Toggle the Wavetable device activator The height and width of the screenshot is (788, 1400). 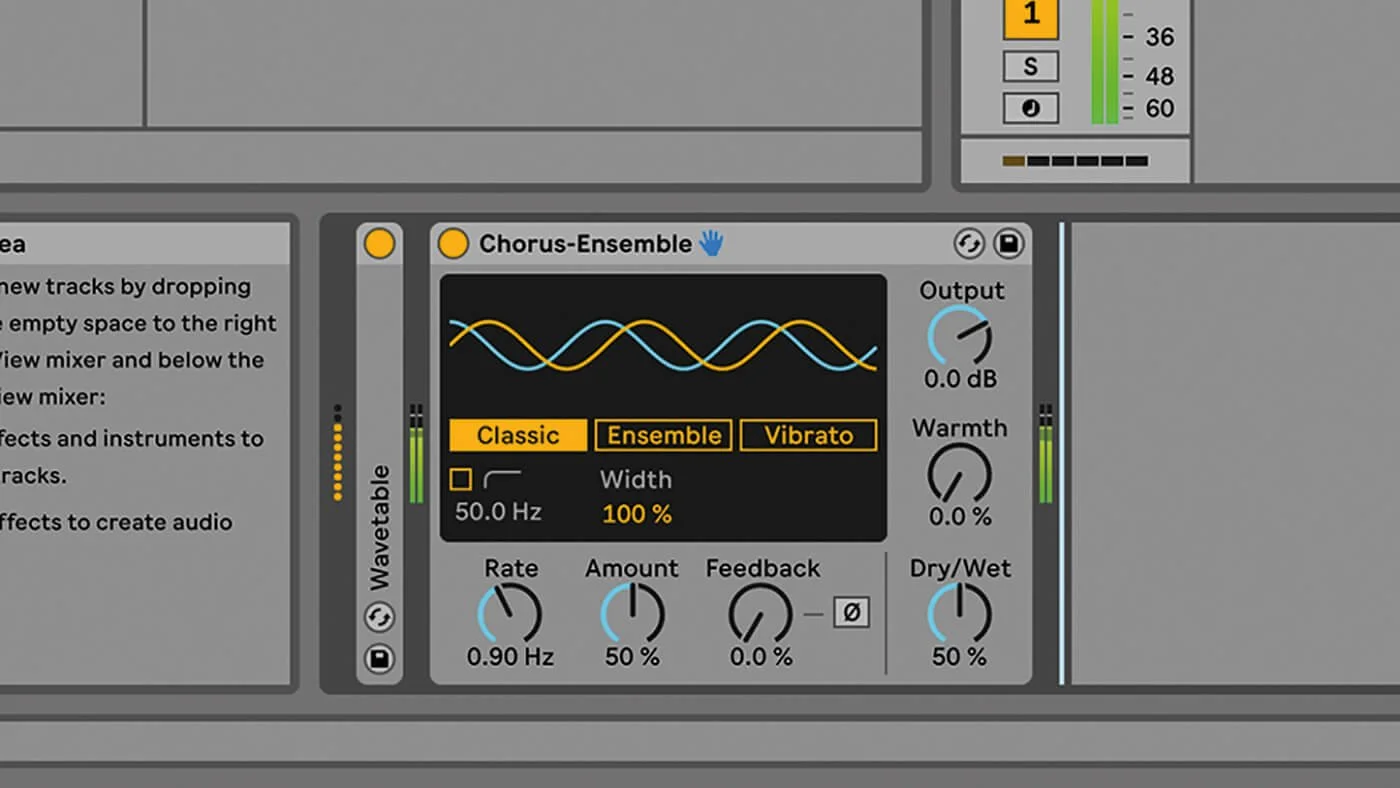(379, 243)
